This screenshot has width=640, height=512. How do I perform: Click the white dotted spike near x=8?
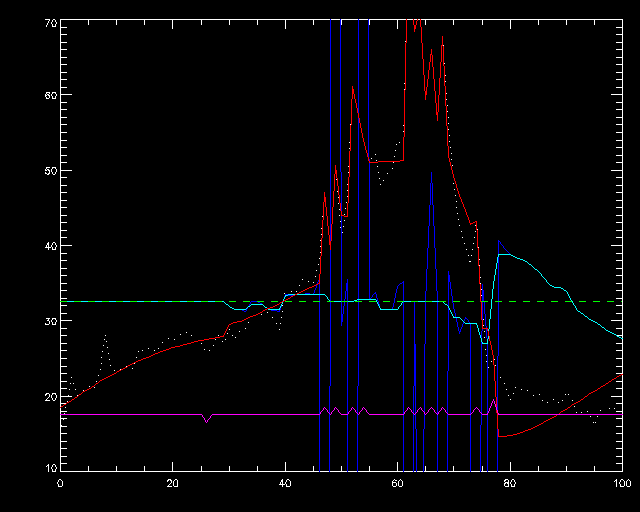click(x=105, y=336)
